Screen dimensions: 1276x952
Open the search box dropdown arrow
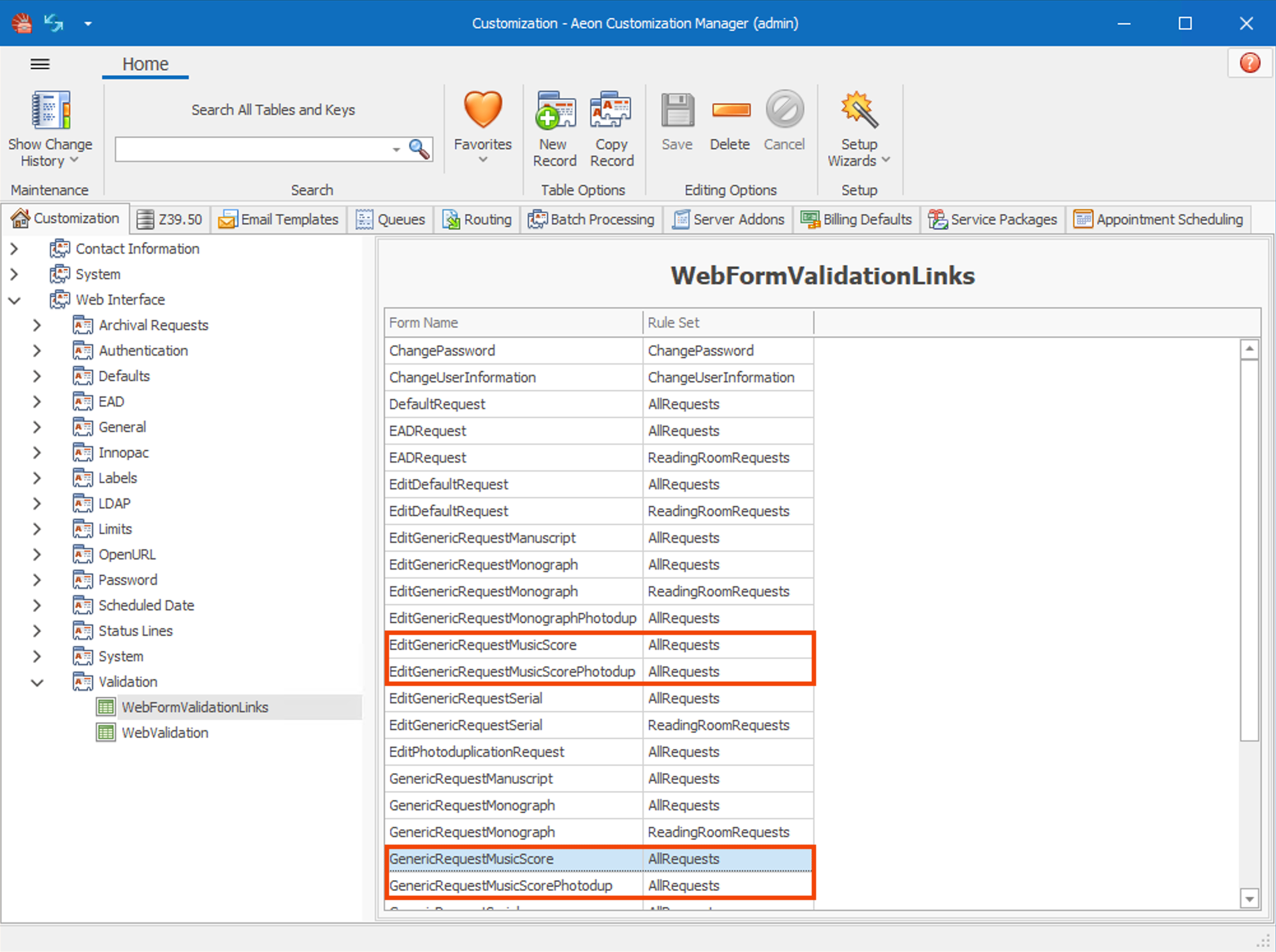[396, 150]
